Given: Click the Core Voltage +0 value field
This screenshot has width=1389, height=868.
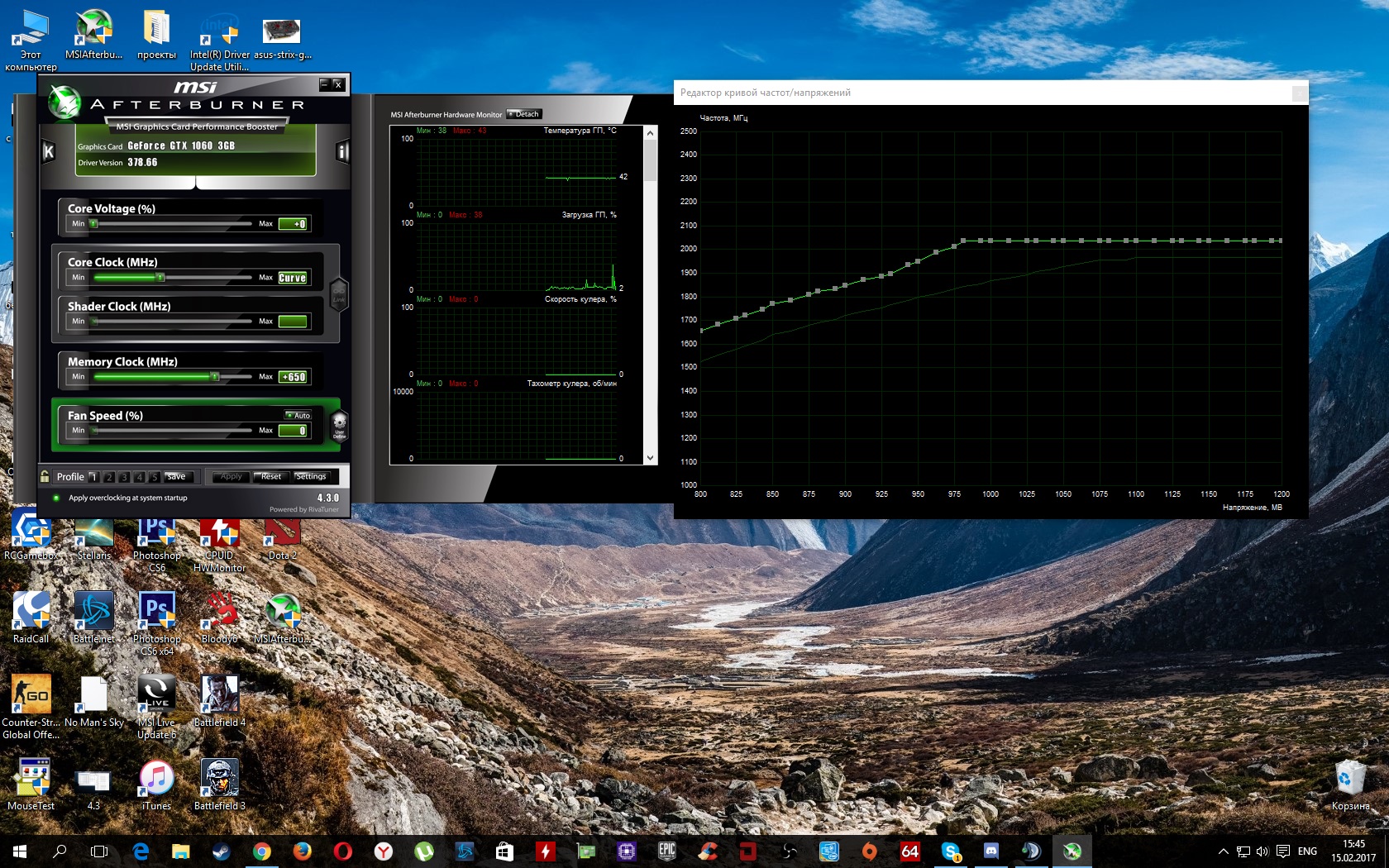Looking at the screenshot, I should (x=293, y=224).
